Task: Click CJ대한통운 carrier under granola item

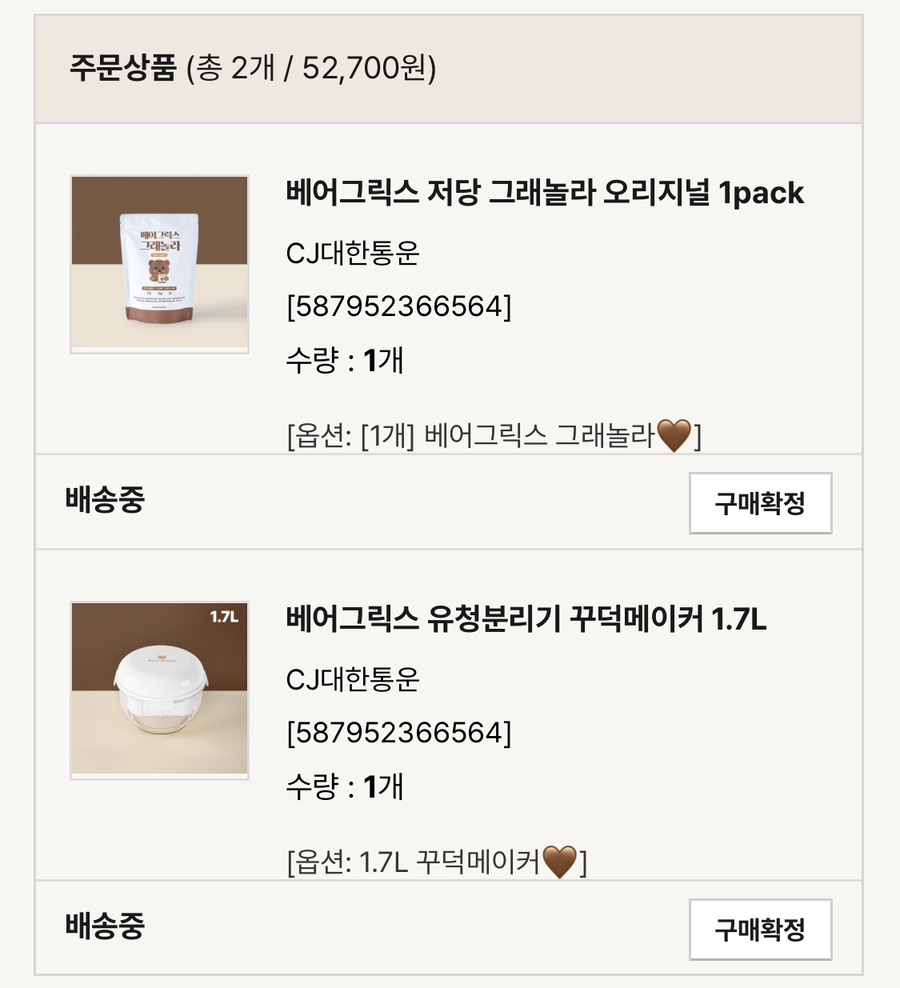Action: [352, 253]
